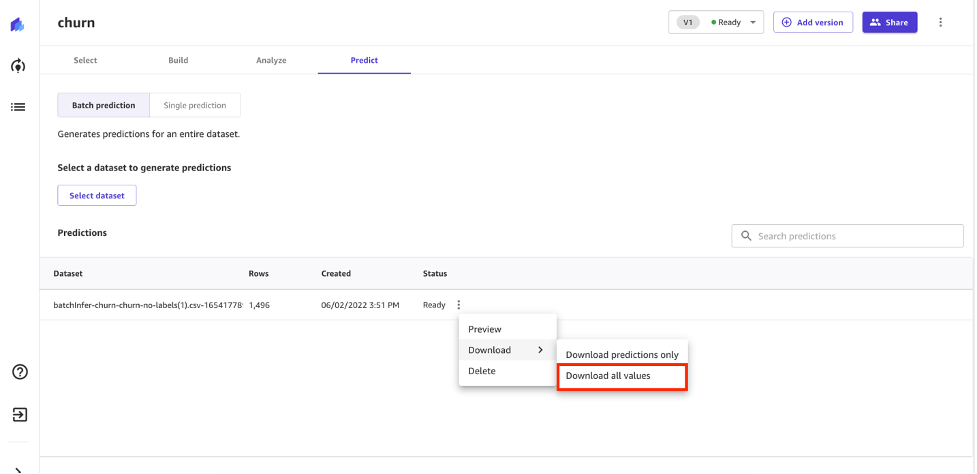The width and height of the screenshot is (977, 474).
Task: Select Download all values
Action: (622, 376)
